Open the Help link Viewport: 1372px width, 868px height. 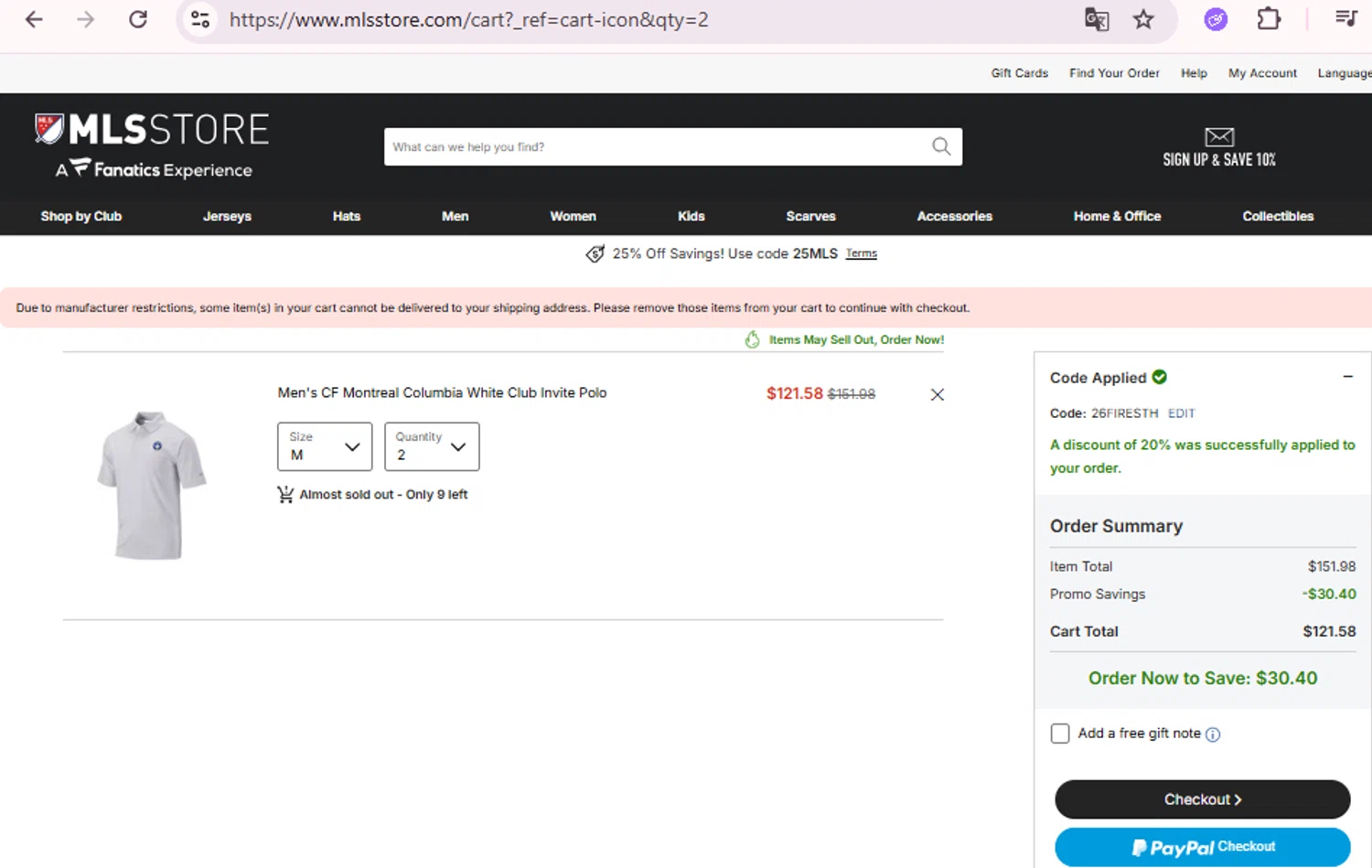[1194, 73]
